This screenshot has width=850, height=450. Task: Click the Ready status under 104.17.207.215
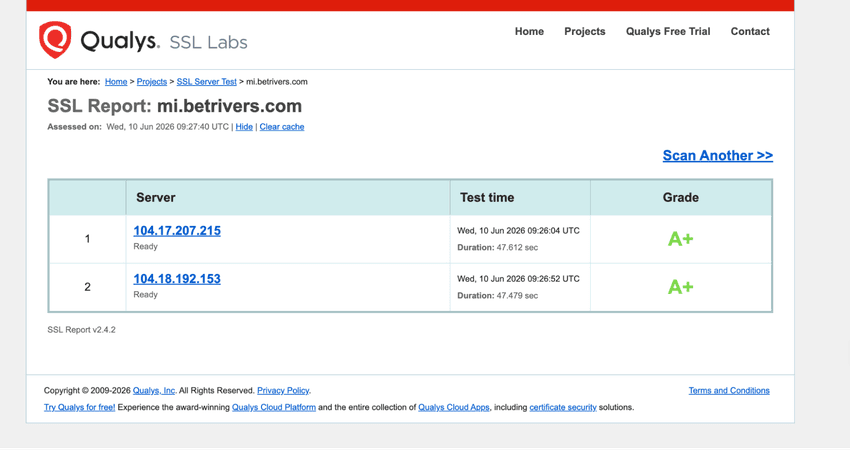(x=145, y=247)
